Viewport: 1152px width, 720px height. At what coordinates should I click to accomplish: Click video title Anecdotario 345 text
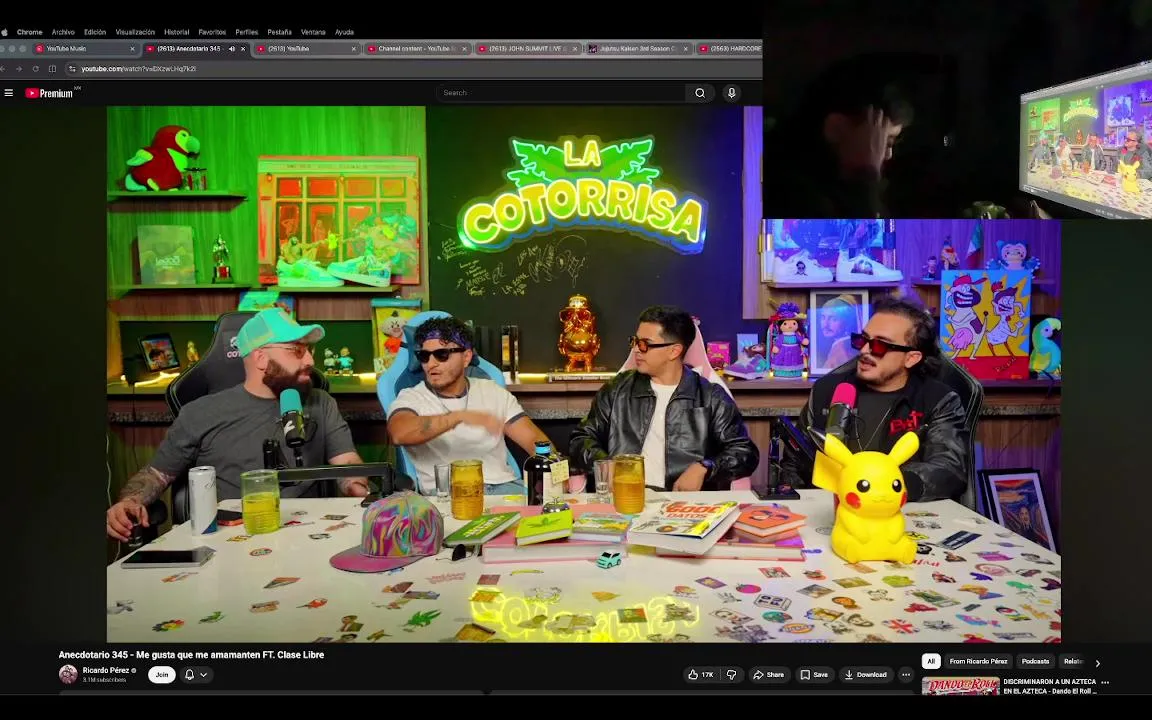(x=191, y=655)
